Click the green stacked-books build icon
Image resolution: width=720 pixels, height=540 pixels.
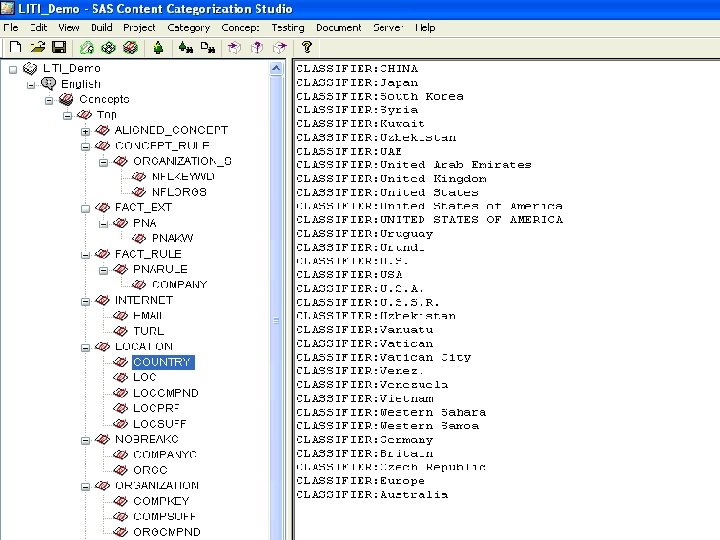tap(108, 47)
